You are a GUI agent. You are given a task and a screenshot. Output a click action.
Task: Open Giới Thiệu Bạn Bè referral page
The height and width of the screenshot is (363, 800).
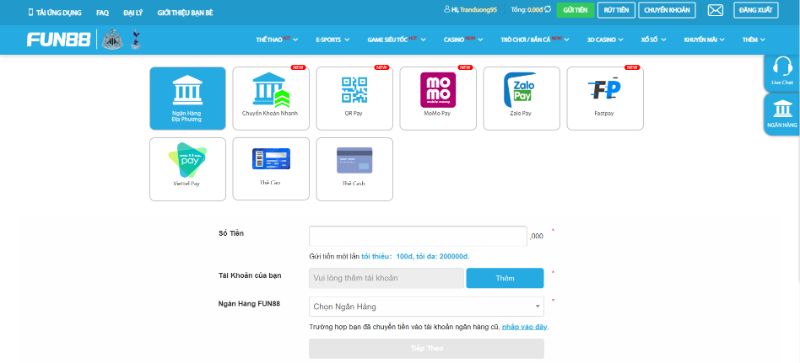[x=185, y=13]
